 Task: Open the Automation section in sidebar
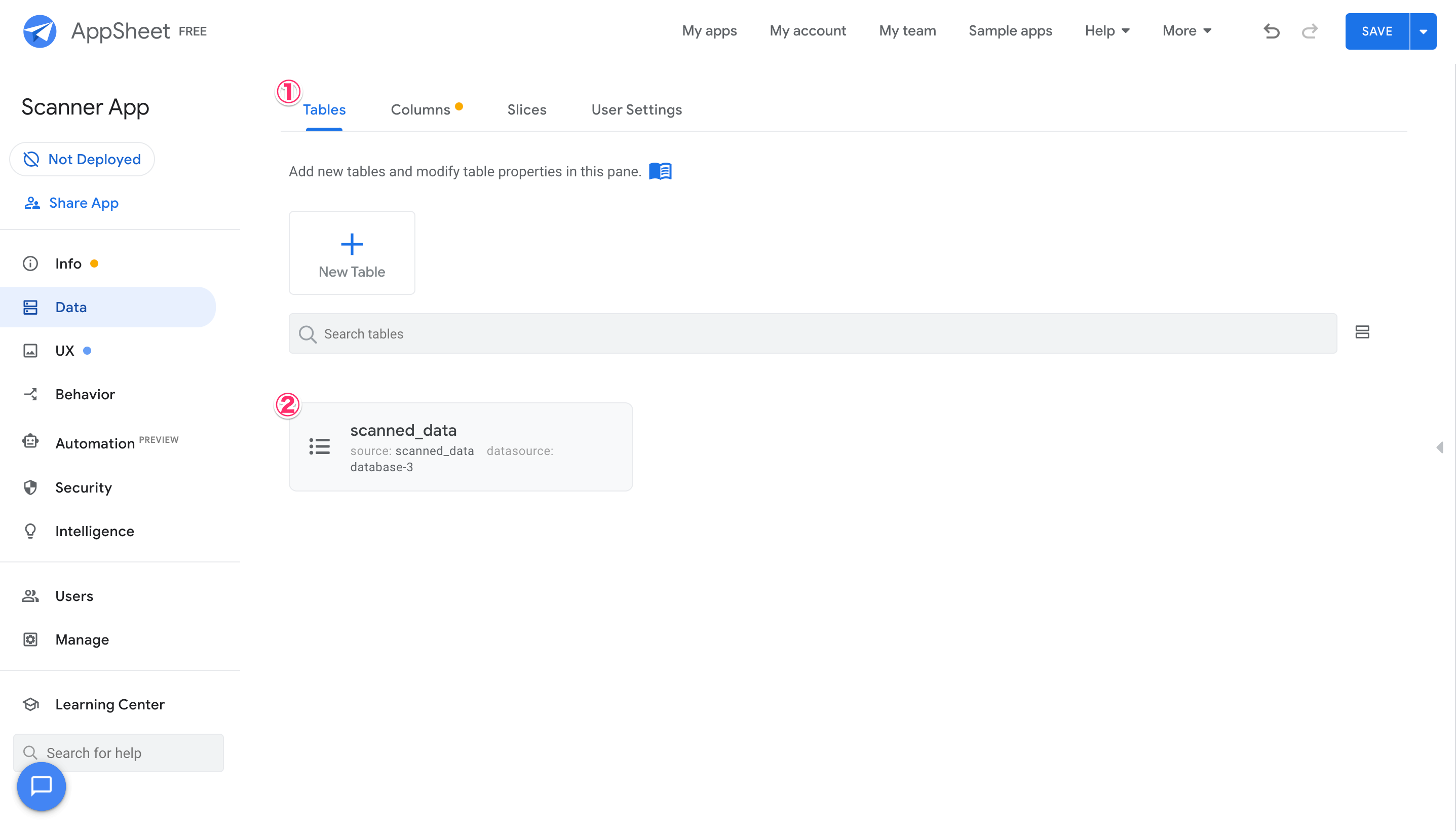[95, 443]
